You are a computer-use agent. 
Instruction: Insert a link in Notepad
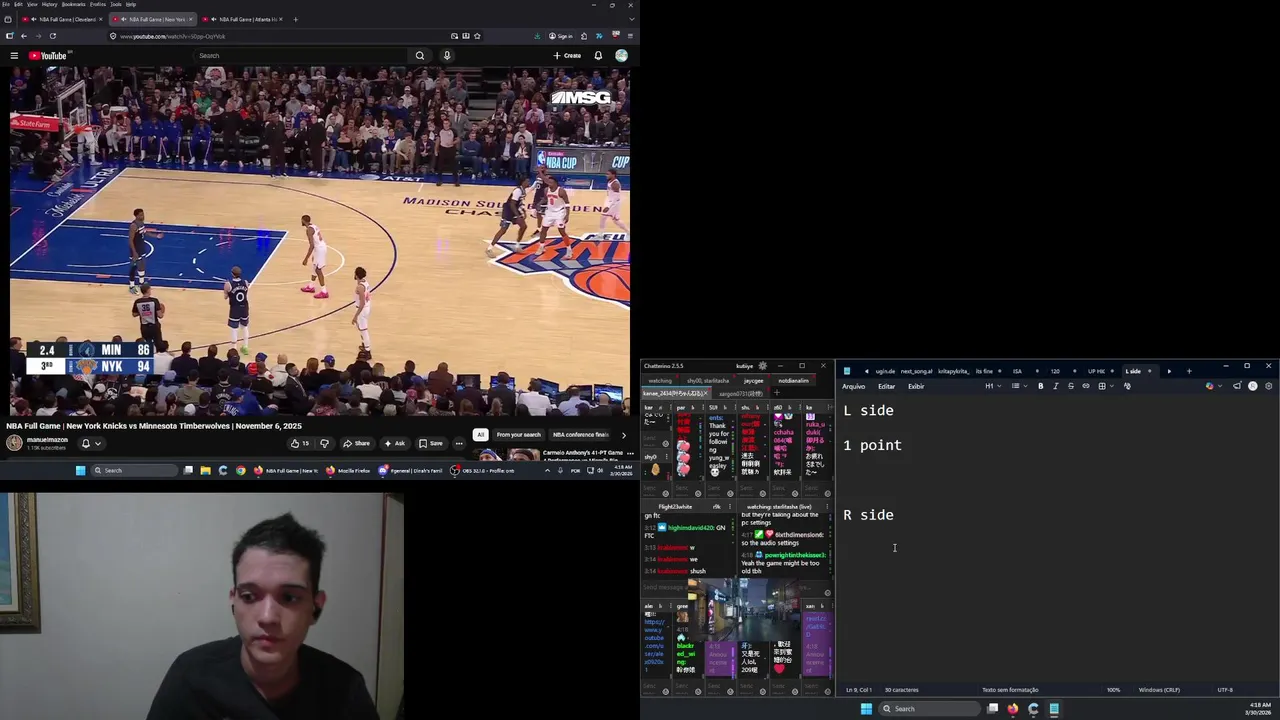[x=1086, y=386]
